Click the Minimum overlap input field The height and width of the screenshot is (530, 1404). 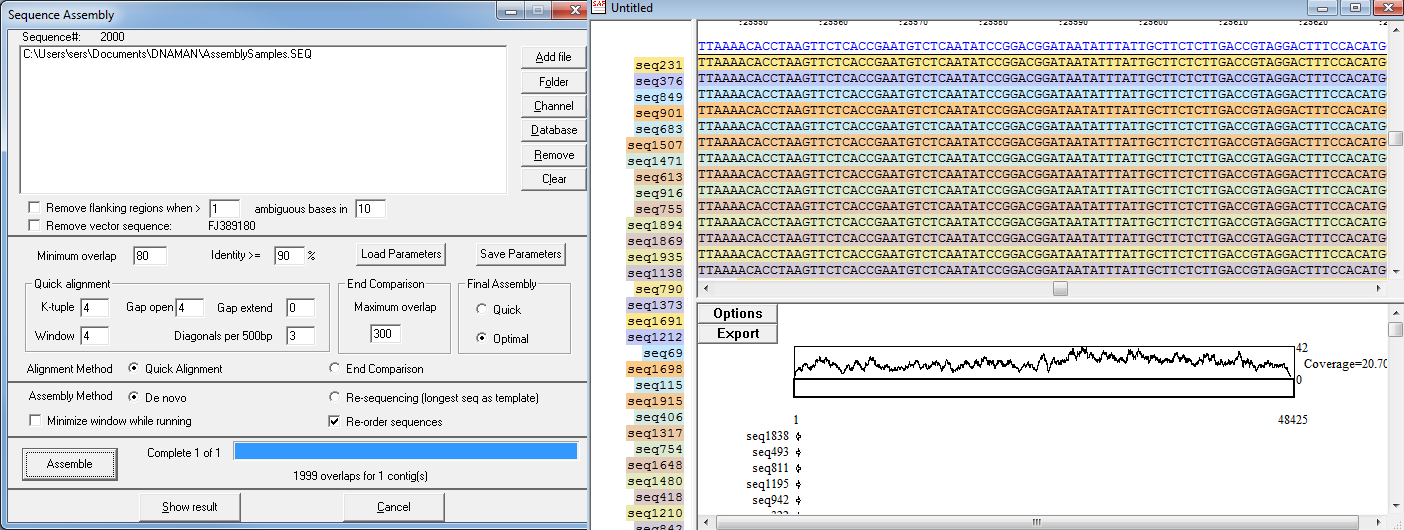coord(150,256)
